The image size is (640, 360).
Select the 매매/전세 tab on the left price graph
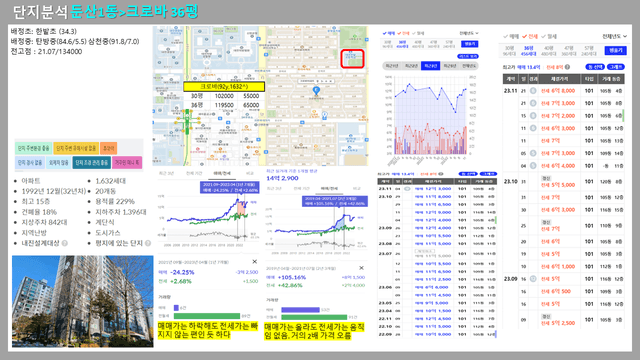tap(222, 173)
